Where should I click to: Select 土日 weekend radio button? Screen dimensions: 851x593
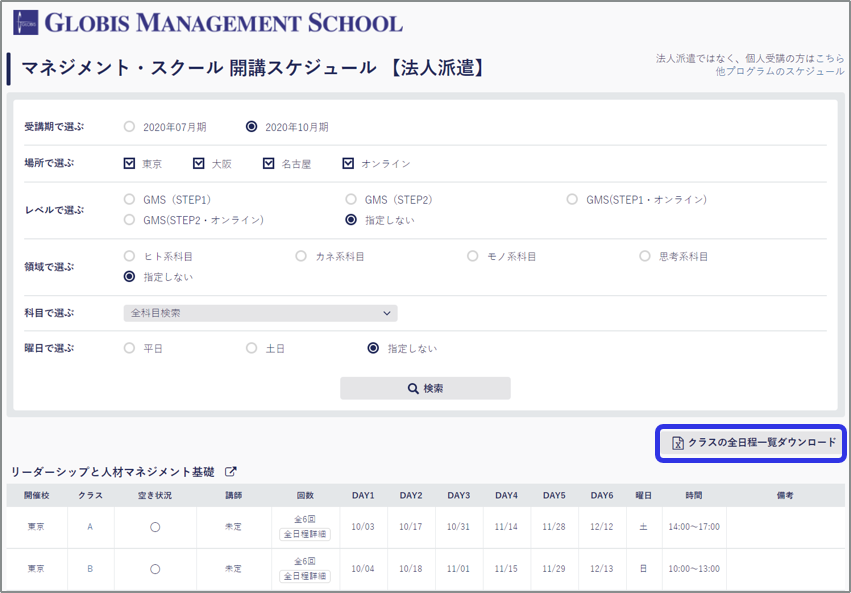[251, 348]
